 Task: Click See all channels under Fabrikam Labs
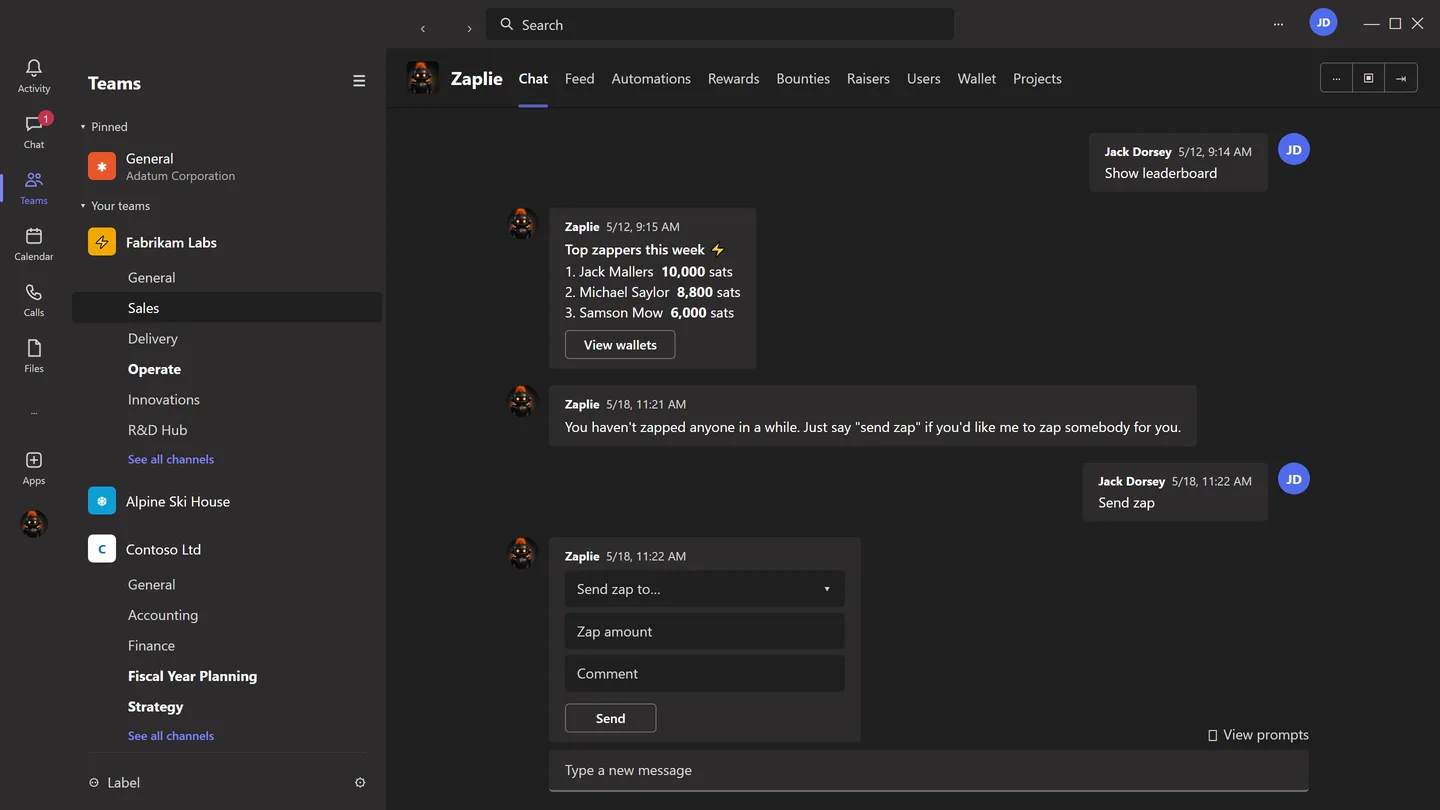point(171,459)
